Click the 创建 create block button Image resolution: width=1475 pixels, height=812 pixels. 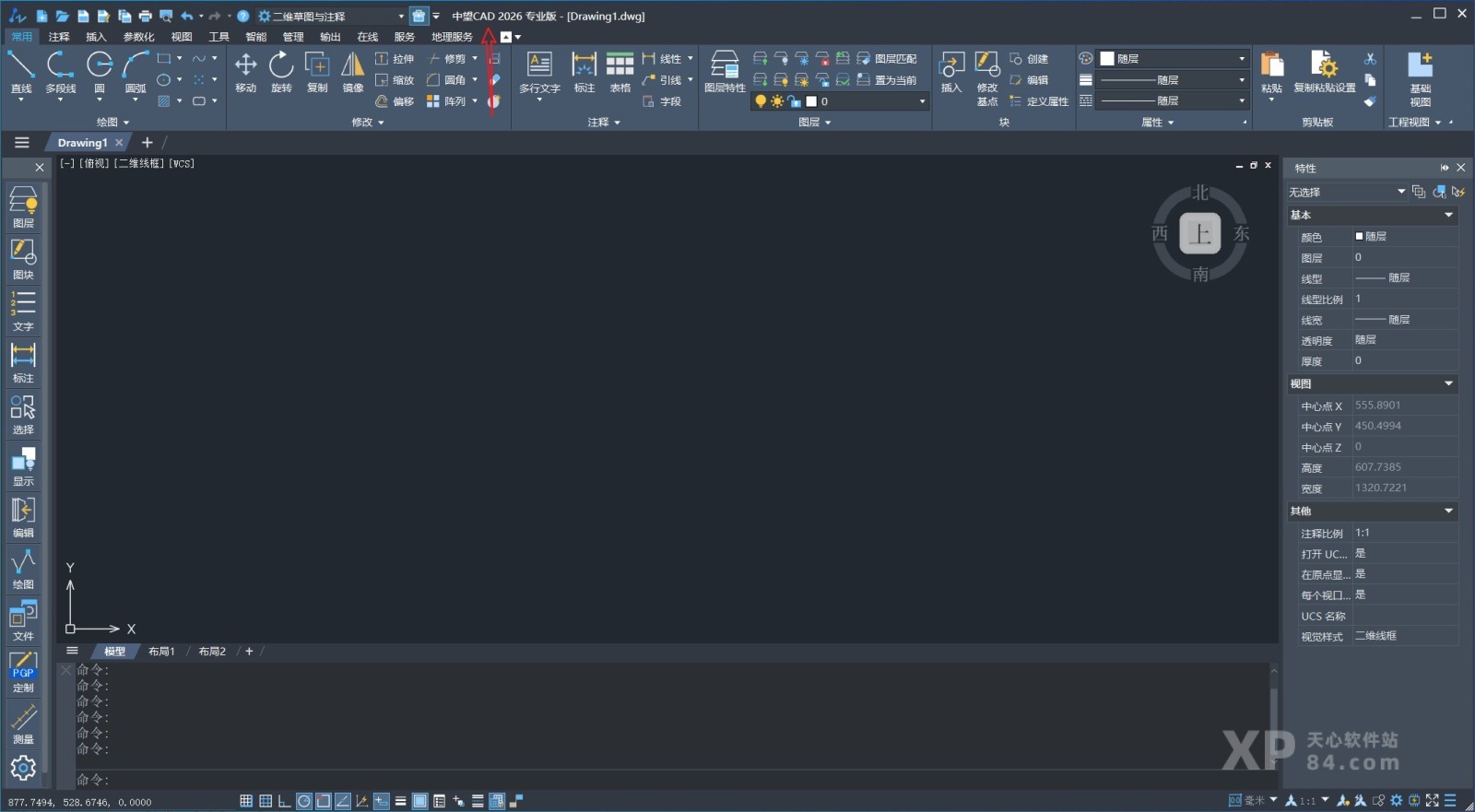pyautogui.click(x=1029, y=59)
